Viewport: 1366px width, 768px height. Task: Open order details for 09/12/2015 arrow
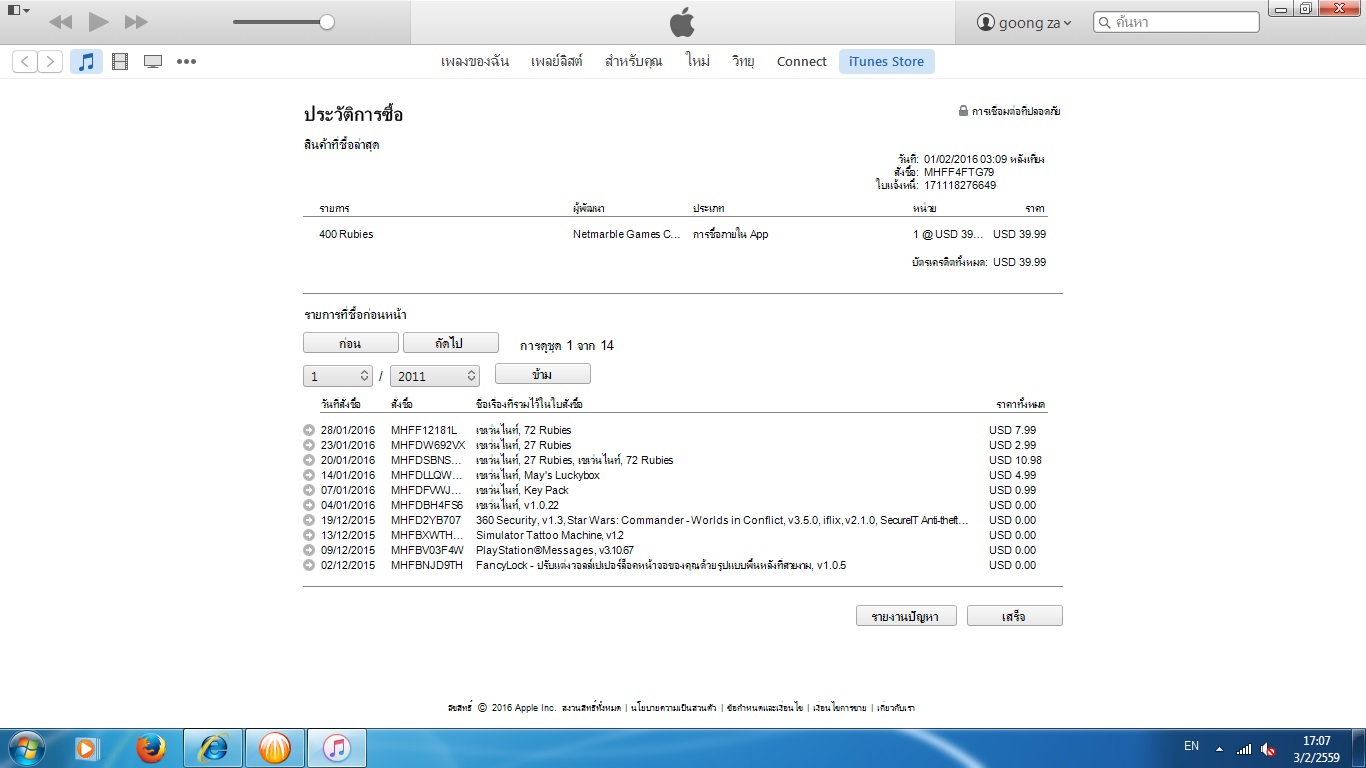309,550
